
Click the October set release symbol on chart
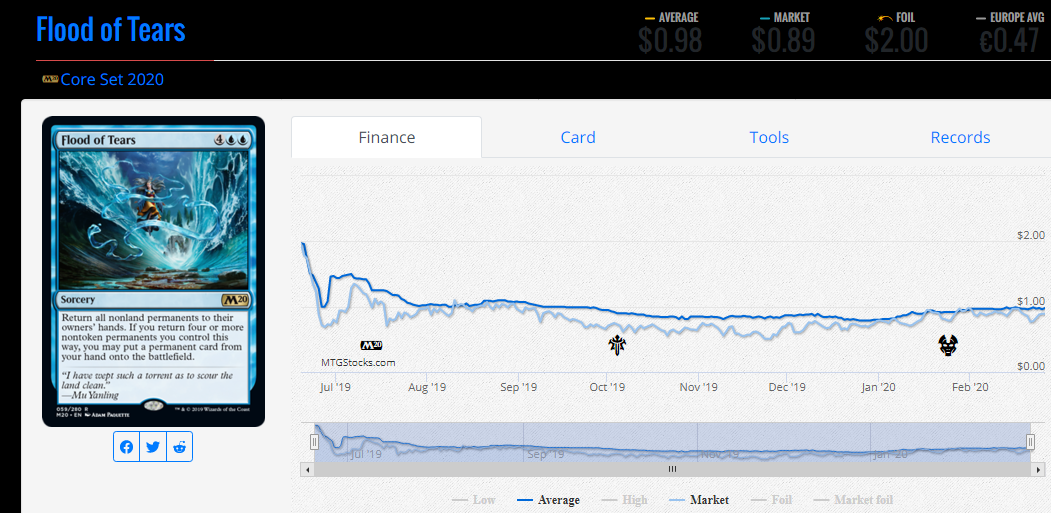[617, 345]
